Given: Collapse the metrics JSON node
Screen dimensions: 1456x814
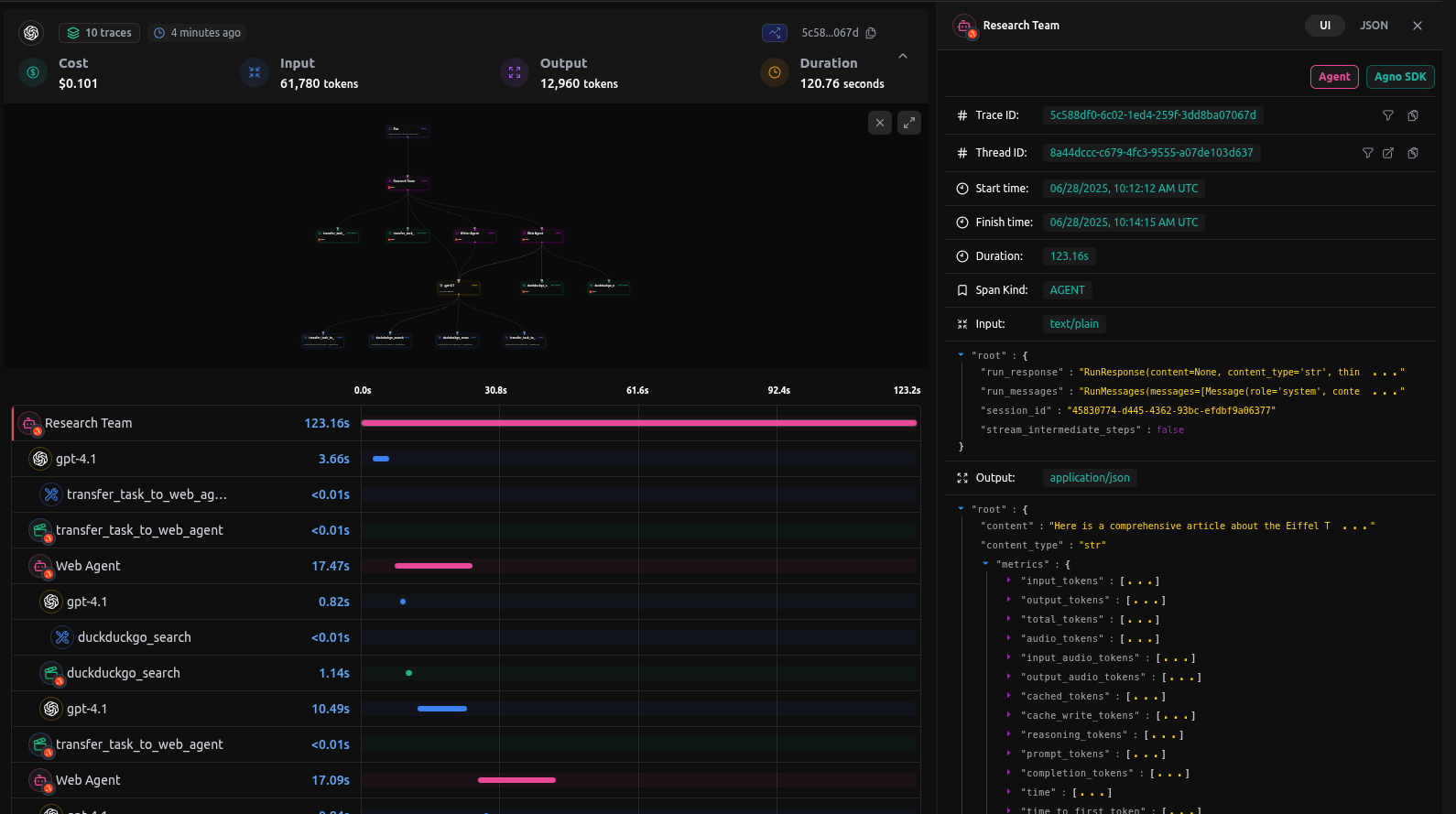Looking at the screenshot, I should point(985,564).
